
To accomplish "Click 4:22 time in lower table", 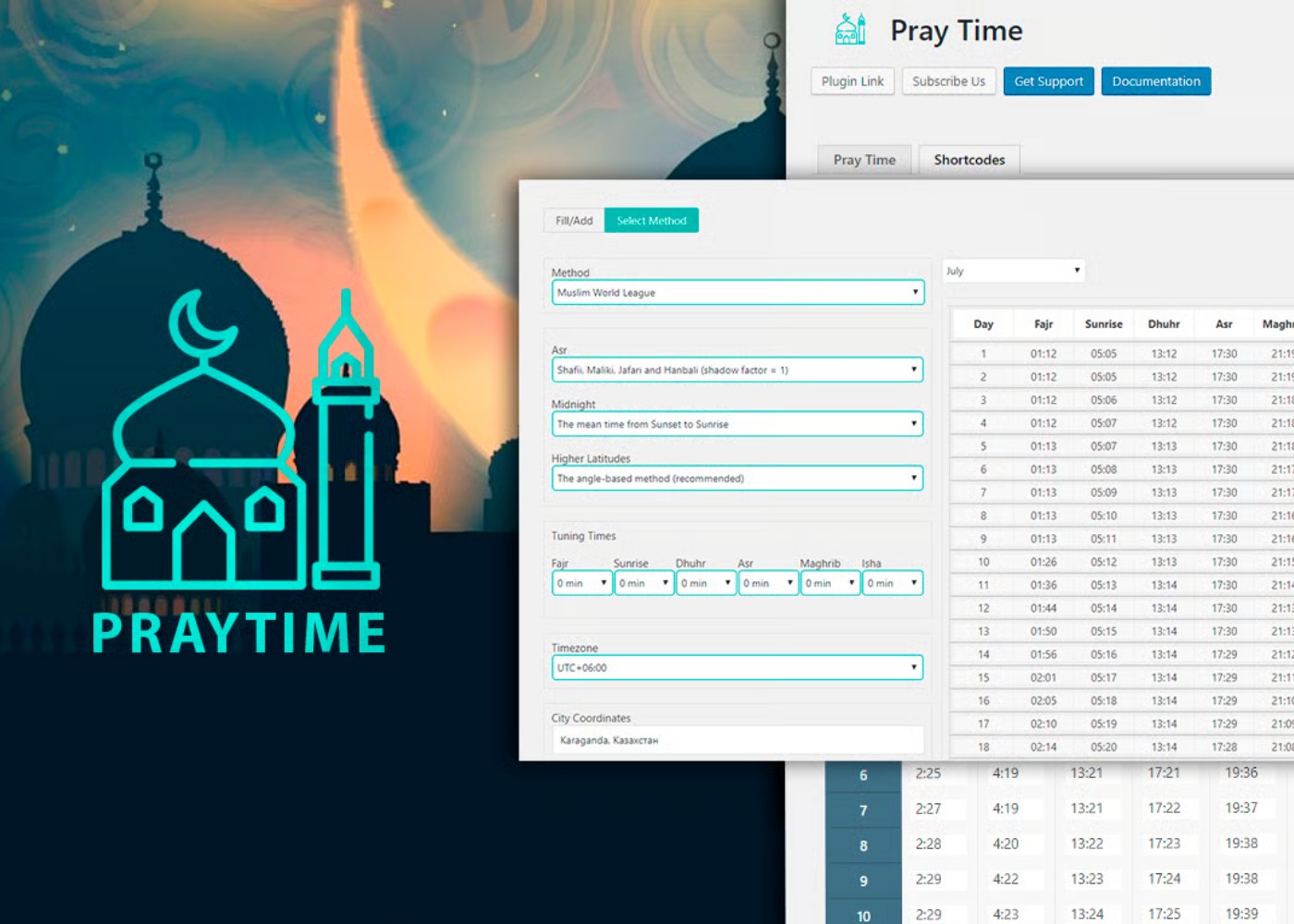I will point(1006,879).
